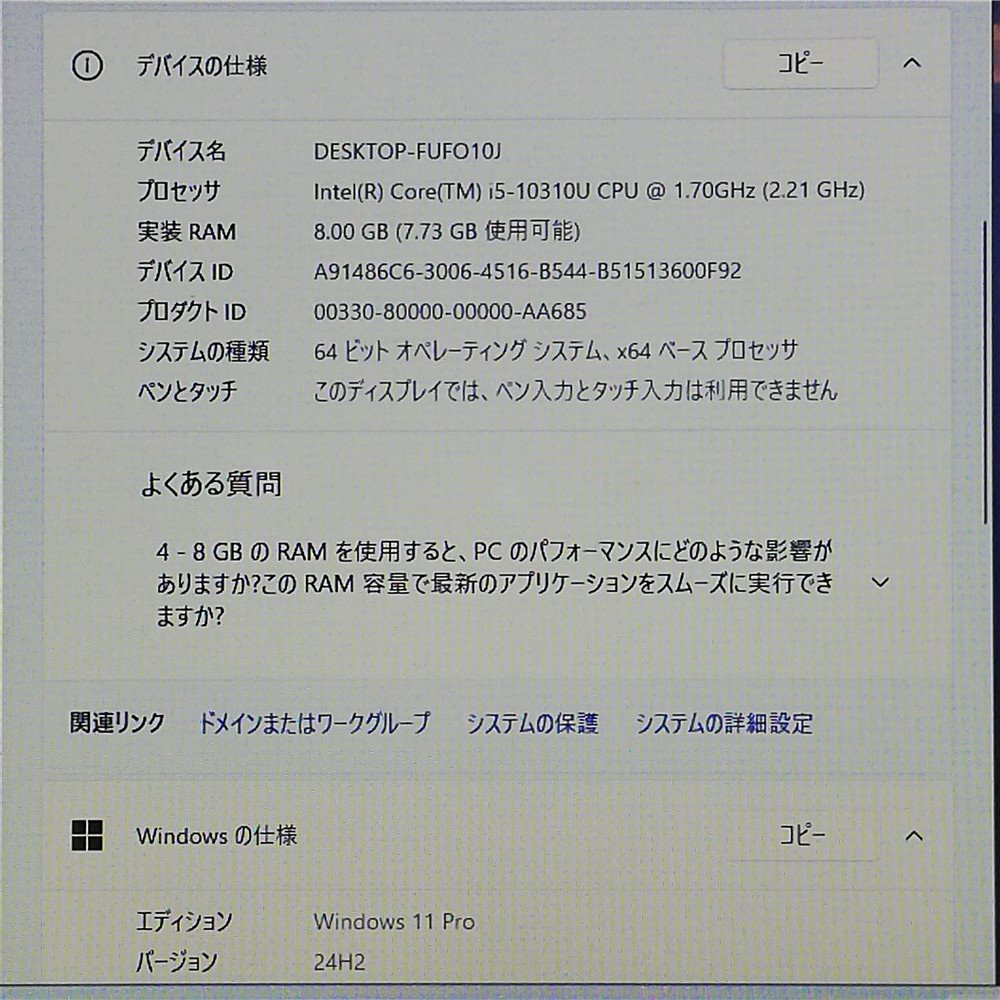The width and height of the screenshot is (1000, 1000).
Task: Click the よくある質問 heading
Action: pos(214,483)
